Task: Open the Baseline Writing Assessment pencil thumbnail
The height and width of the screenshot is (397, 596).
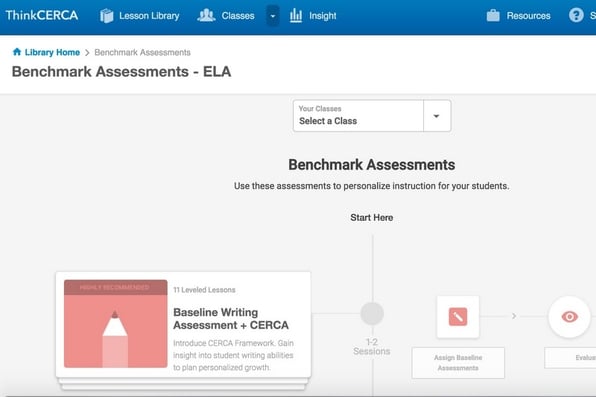Action: pos(116,324)
